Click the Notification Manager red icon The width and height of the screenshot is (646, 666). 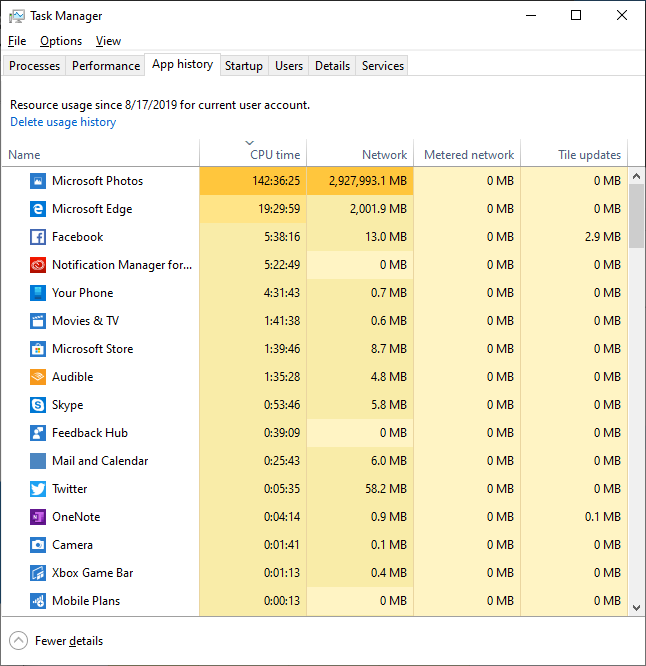pyautogui.click(x=38, y=265)
